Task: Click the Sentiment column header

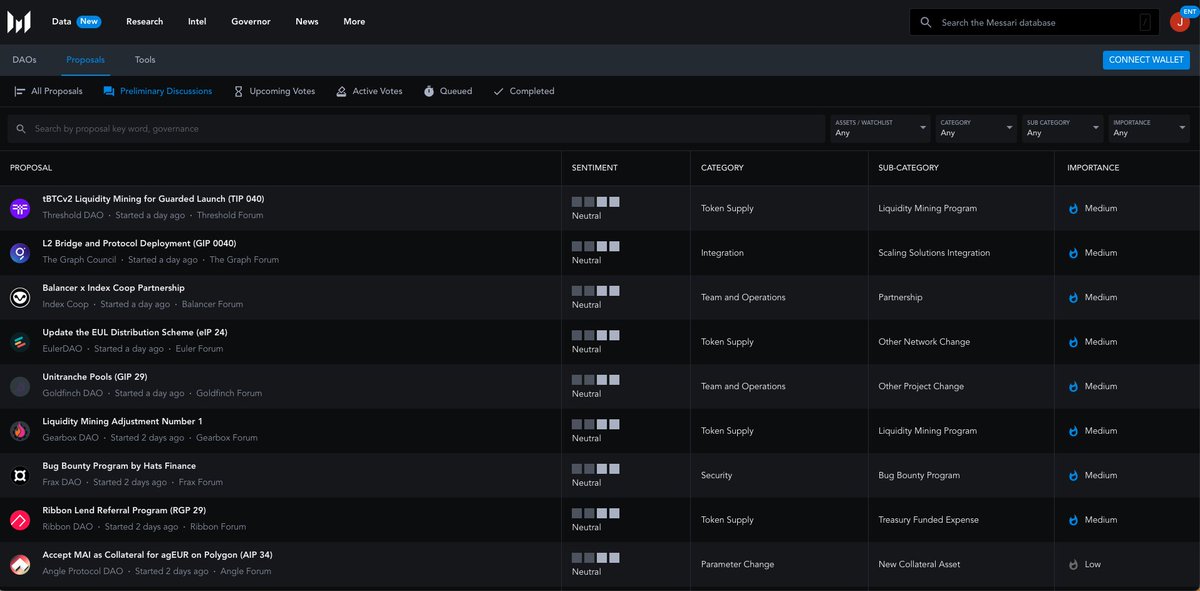Action: click(x=595, y=168)
